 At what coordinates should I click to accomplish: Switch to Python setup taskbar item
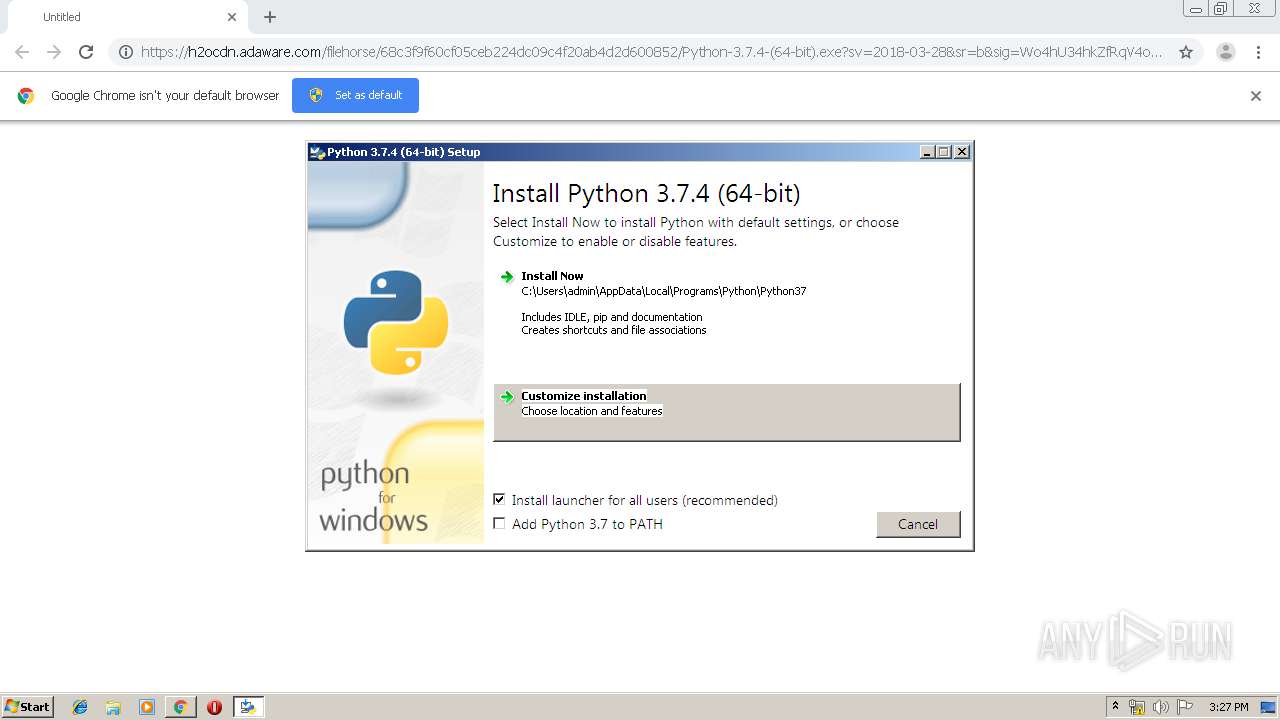pos(248,707)
